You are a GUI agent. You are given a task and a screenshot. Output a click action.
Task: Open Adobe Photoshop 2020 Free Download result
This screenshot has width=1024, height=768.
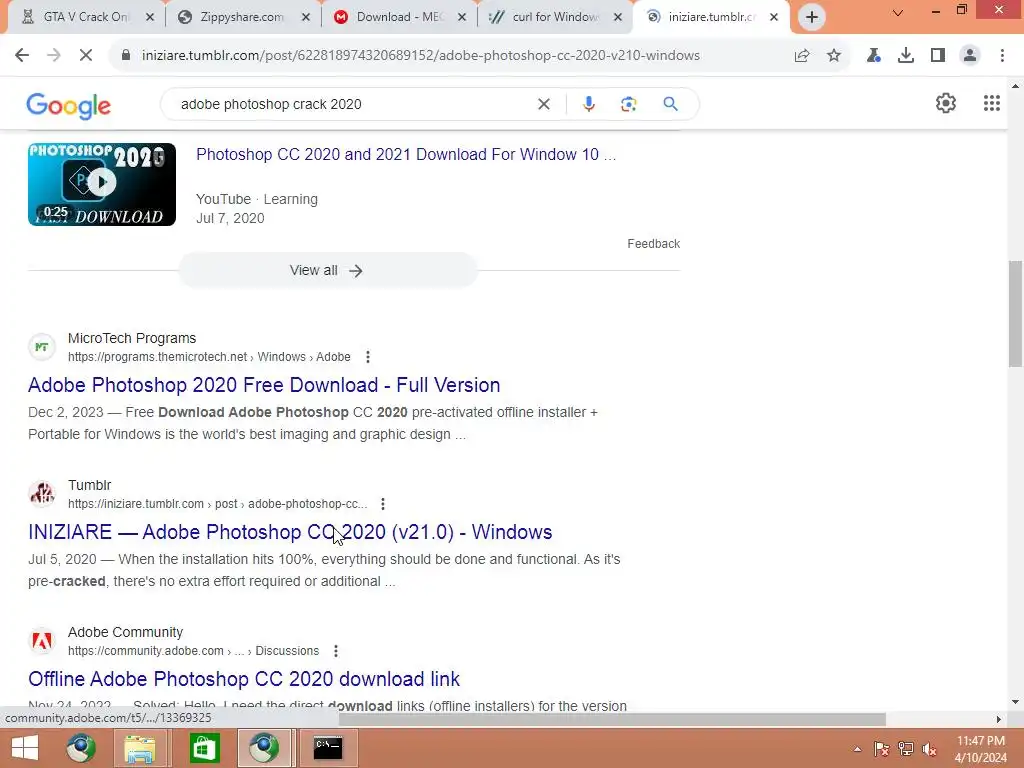point(264,385)
